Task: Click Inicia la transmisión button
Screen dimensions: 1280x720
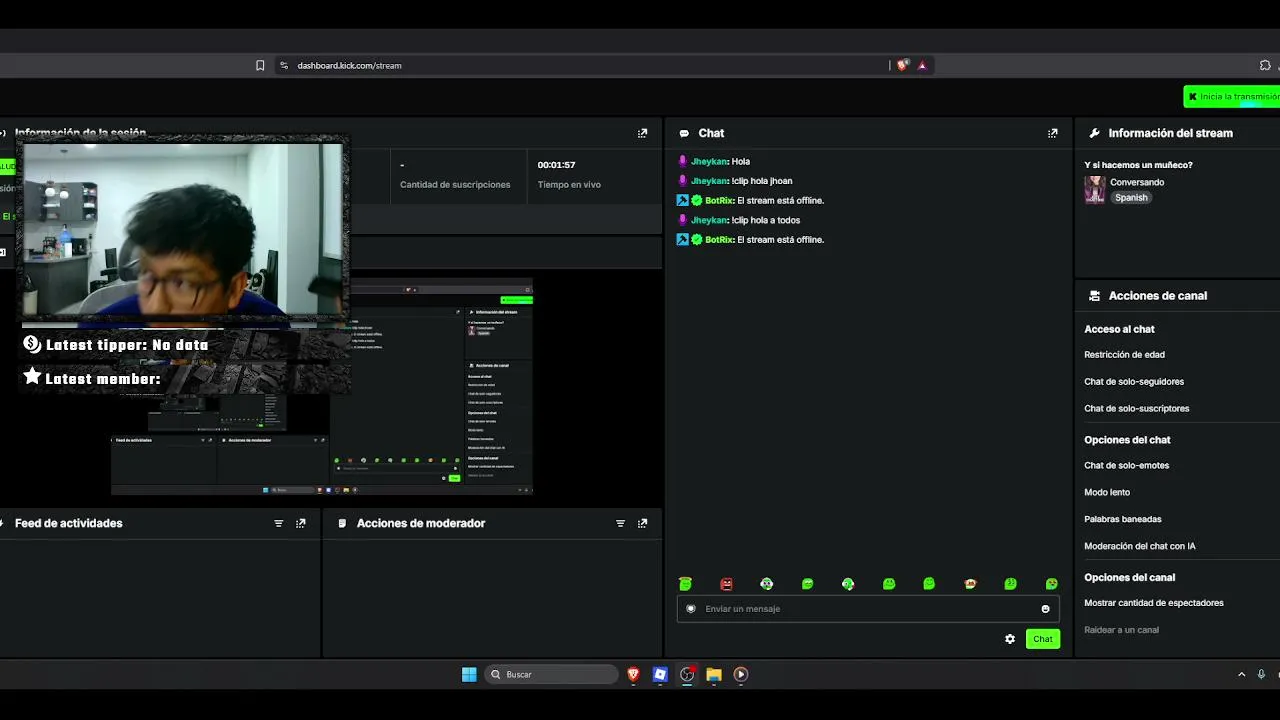Action: 1232,96
